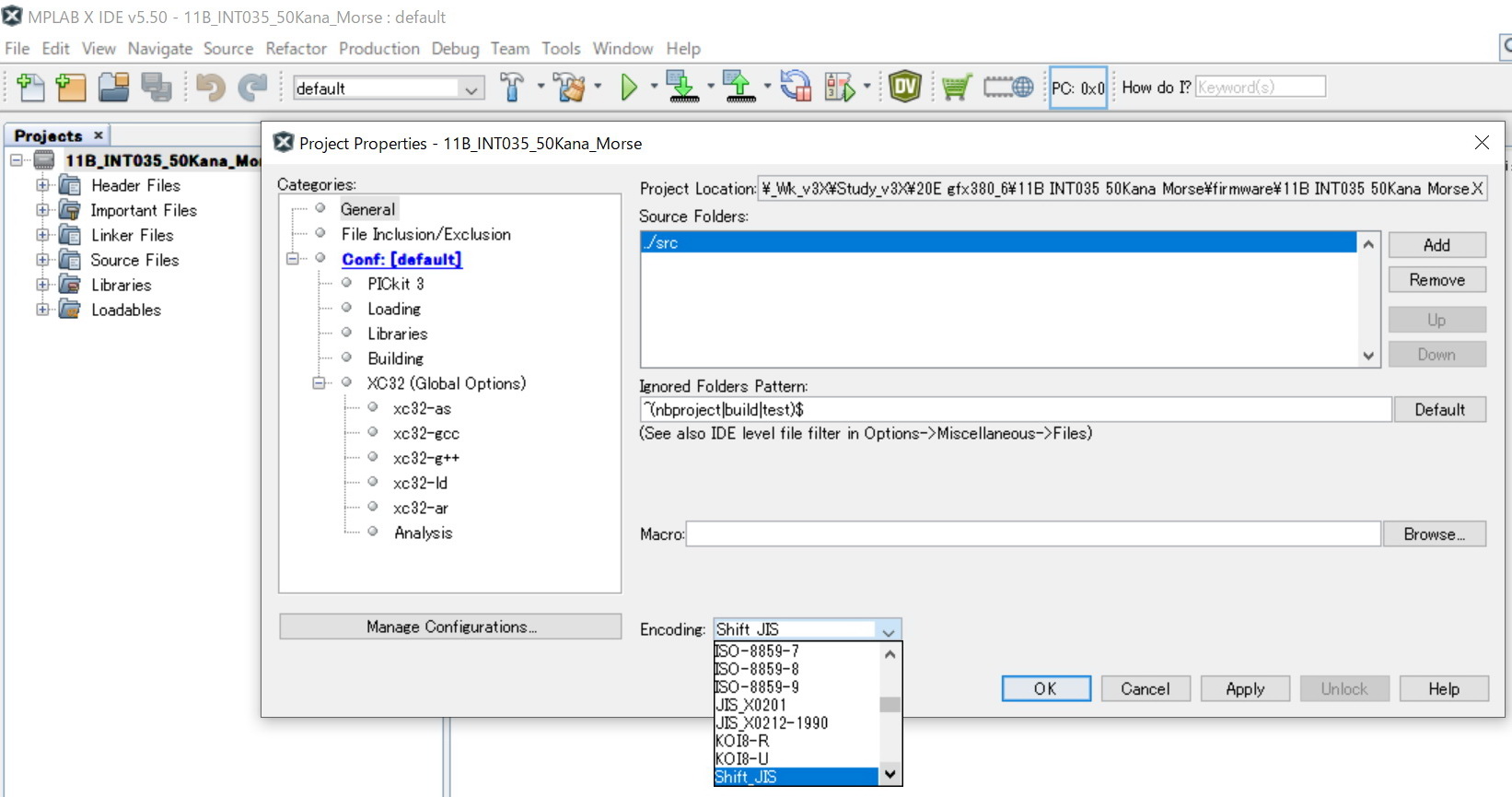
Task: Click the Ignored Folders Pattern field
Action: point(1016,410)
